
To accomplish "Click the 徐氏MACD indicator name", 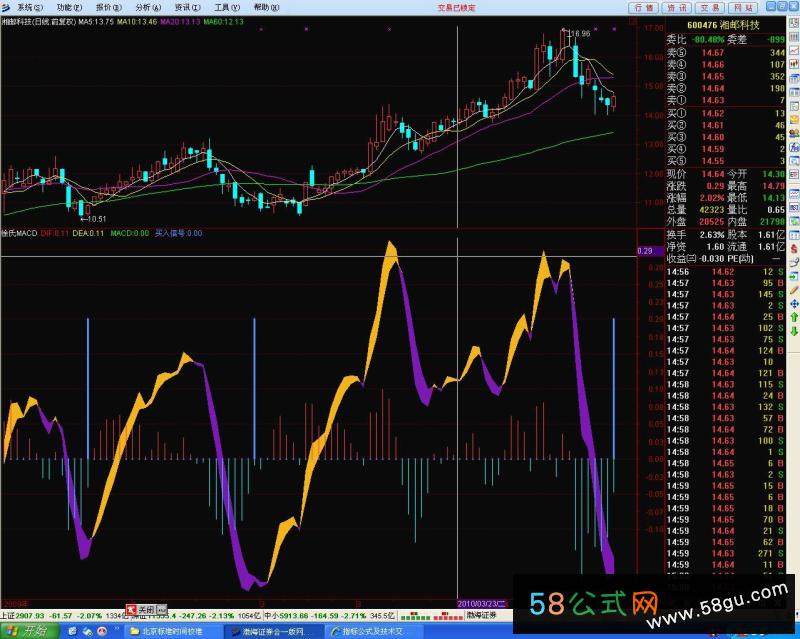I will (19, 233).
